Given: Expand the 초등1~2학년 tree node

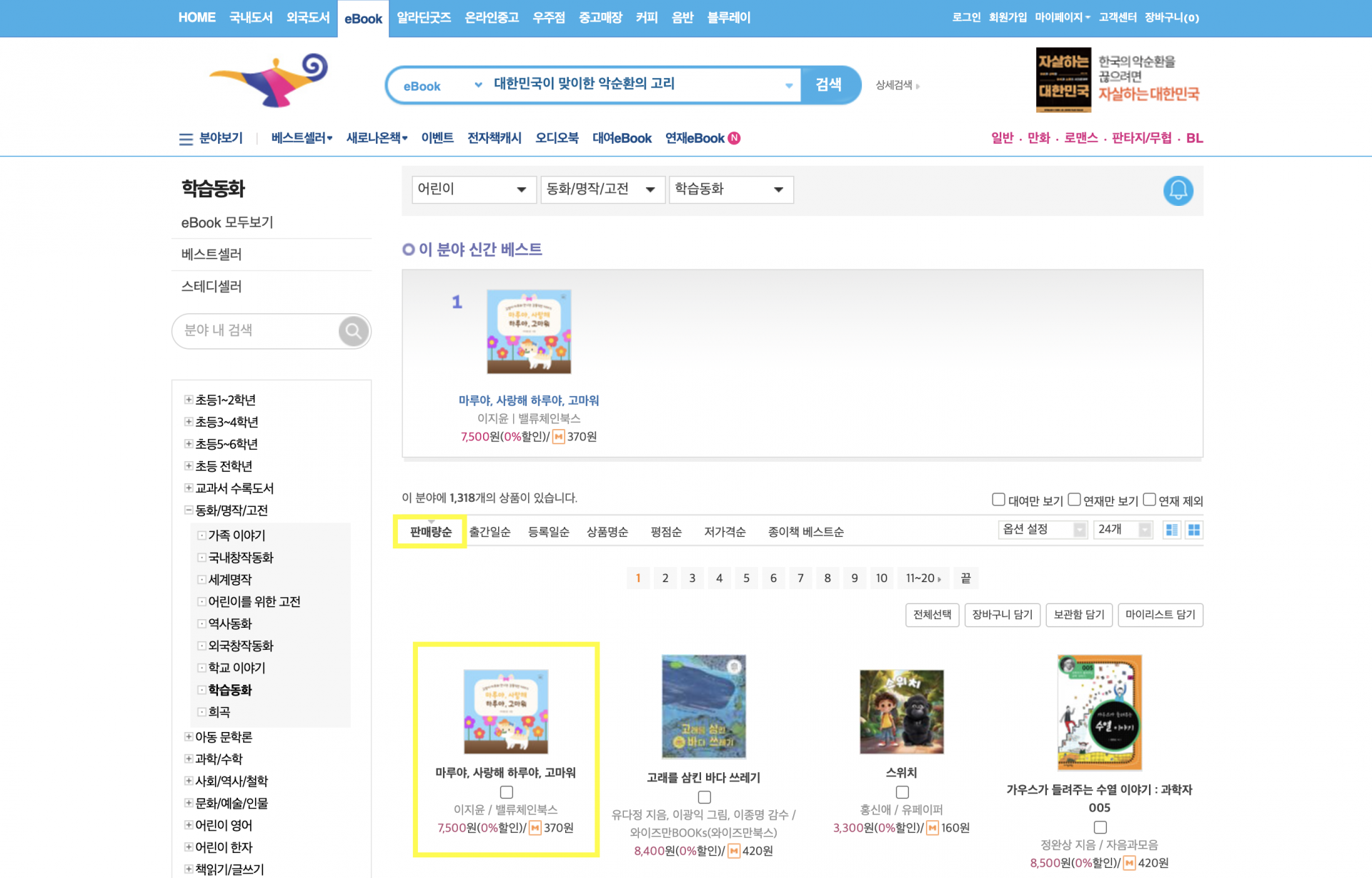Looking at the screenshot, I should tap(188, 400).
